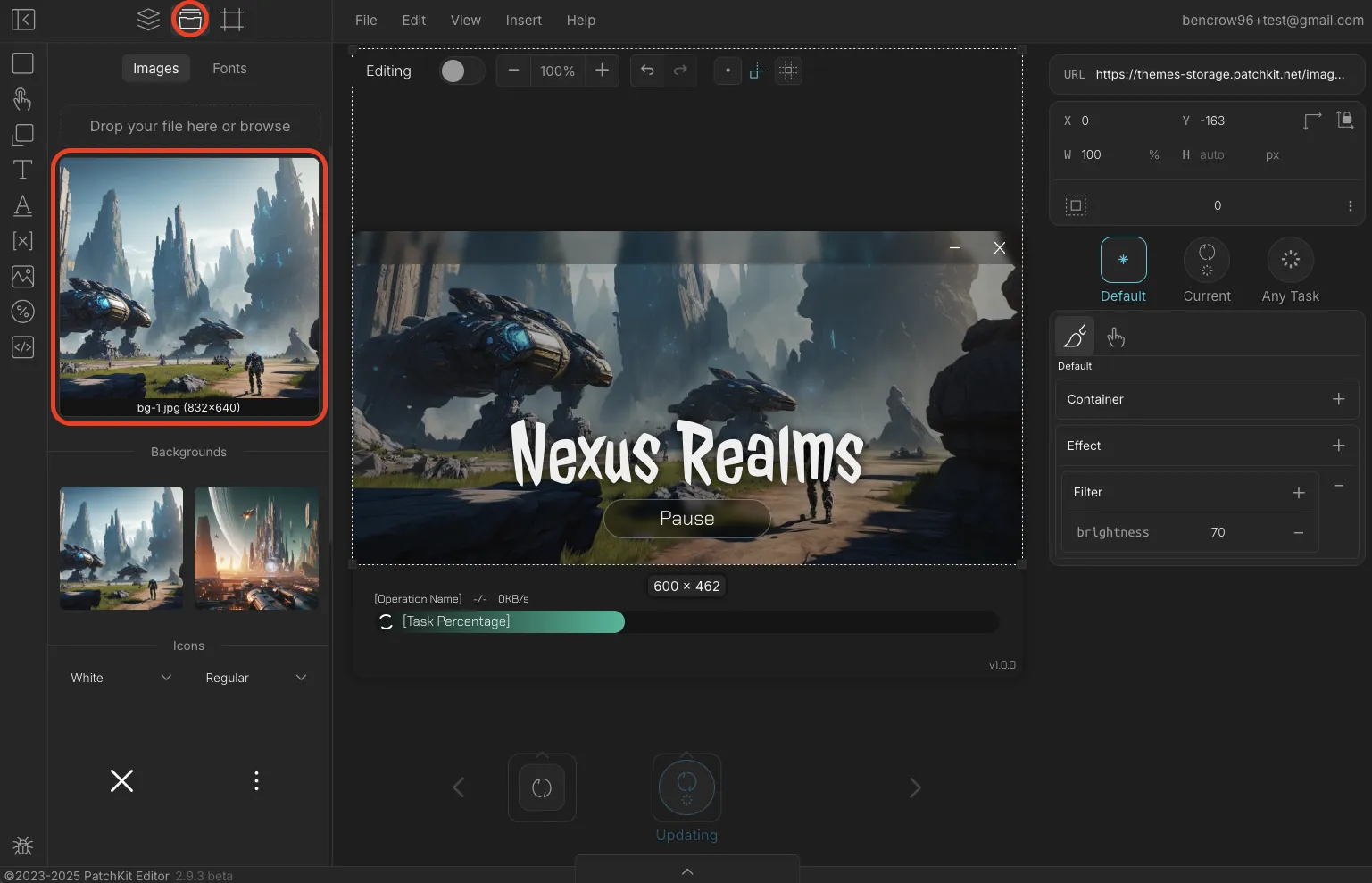Expand the Effect section plus
This screenshot has width=1372, height=883.
1338,446
